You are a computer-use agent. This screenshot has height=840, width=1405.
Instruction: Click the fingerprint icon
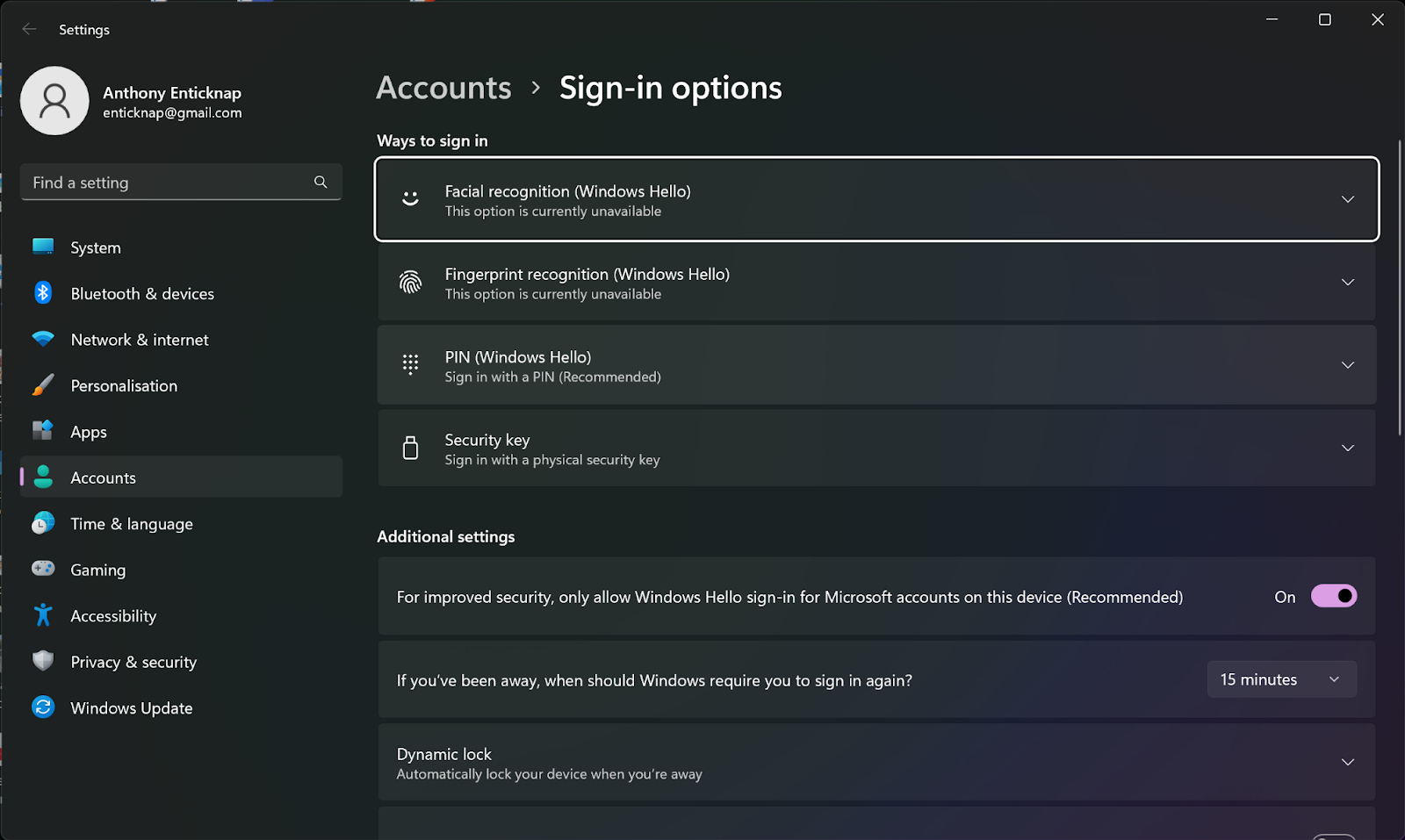(410, 282)
